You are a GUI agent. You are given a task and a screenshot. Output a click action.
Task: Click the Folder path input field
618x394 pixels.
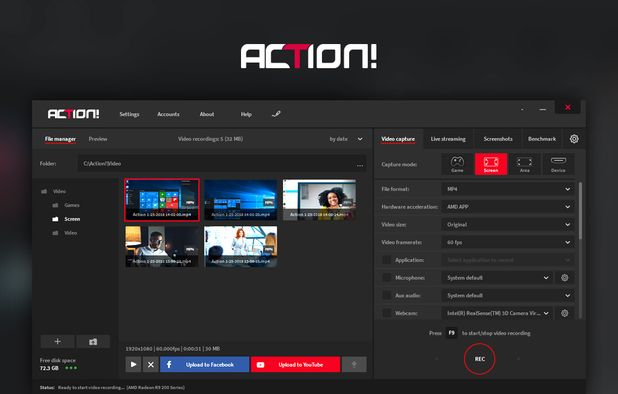[222, 164]
